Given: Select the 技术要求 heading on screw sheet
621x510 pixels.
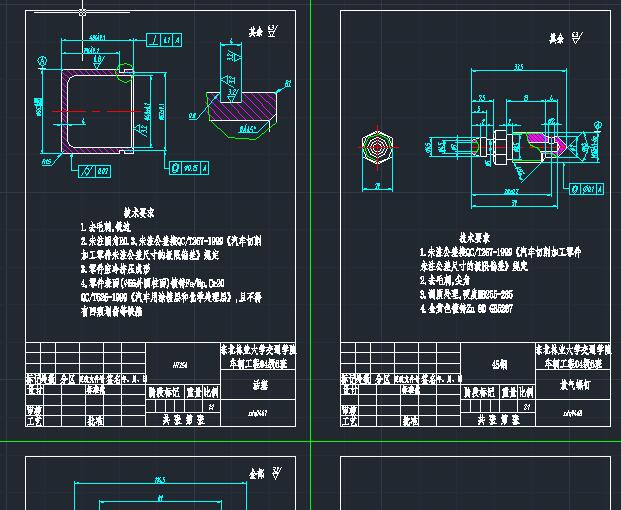Looking at the screenshot, I should pos(474,238).
